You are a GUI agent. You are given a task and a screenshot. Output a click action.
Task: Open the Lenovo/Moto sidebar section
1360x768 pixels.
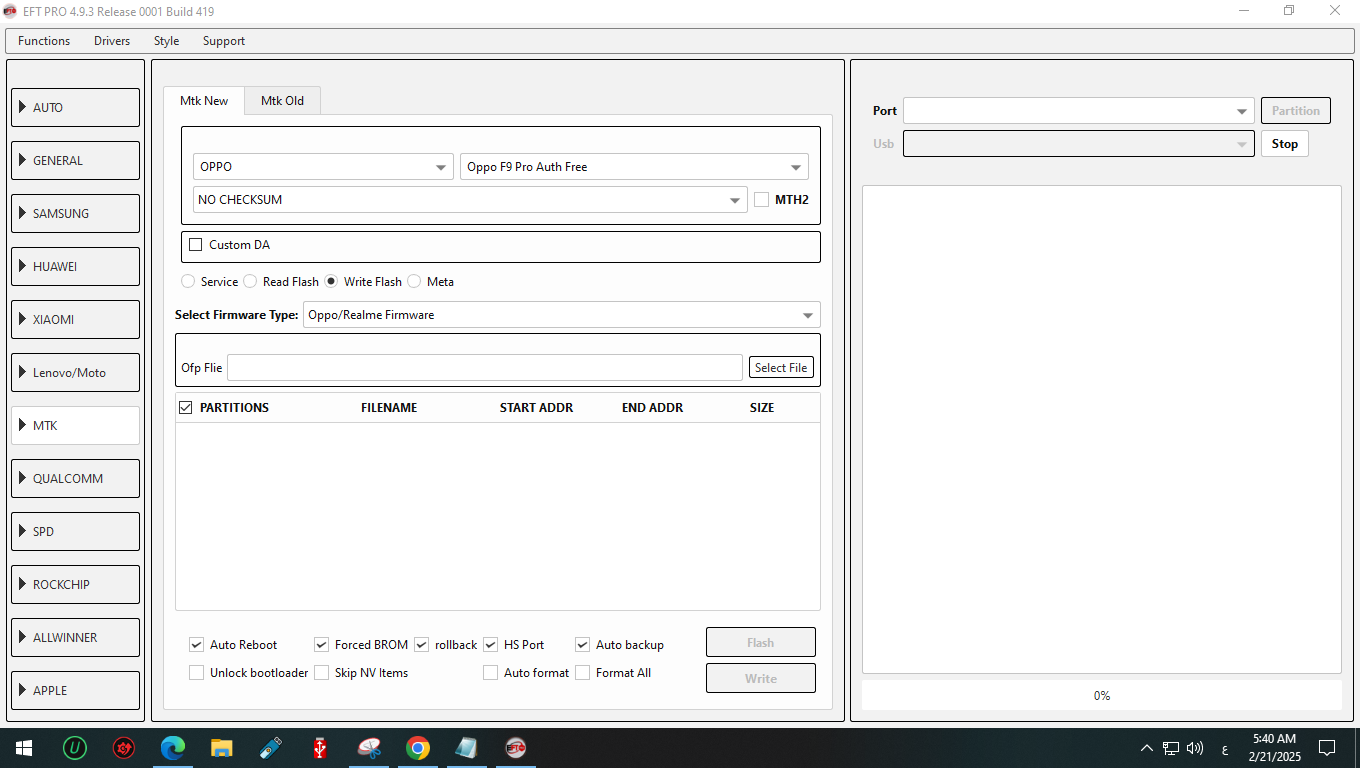pyautogui.click(x=75, y=372)
